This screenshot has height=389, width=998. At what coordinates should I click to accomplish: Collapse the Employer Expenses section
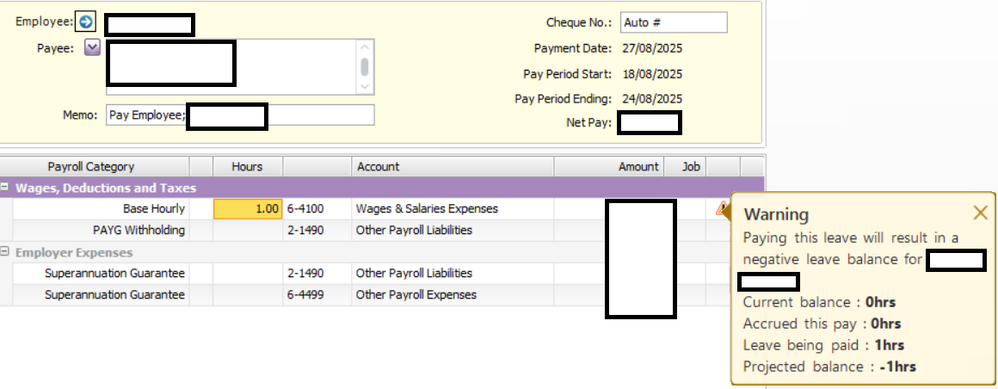click(x=5, y=252)
